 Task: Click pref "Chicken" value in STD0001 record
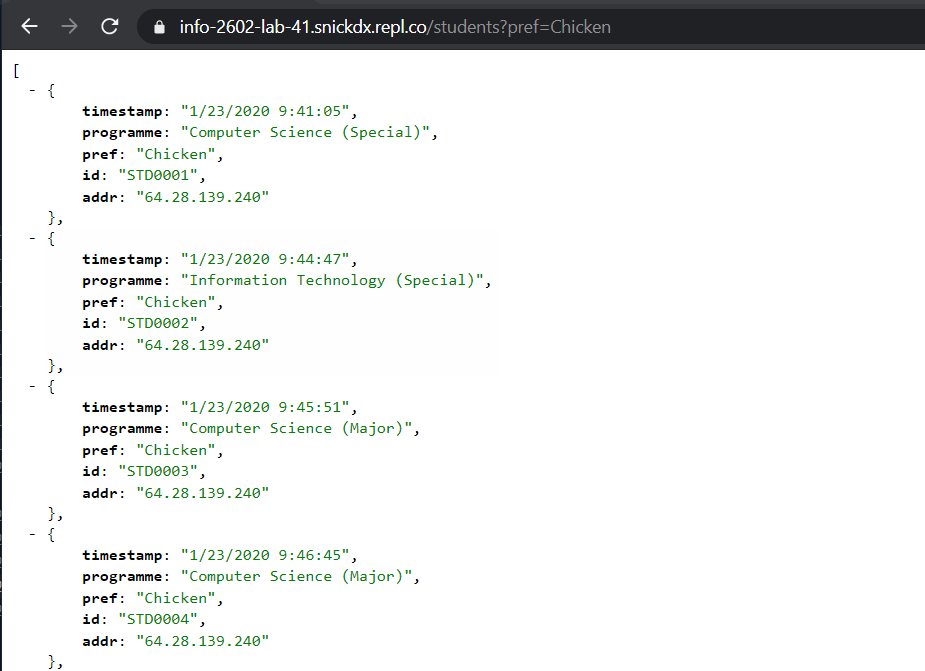pos(176,154)
